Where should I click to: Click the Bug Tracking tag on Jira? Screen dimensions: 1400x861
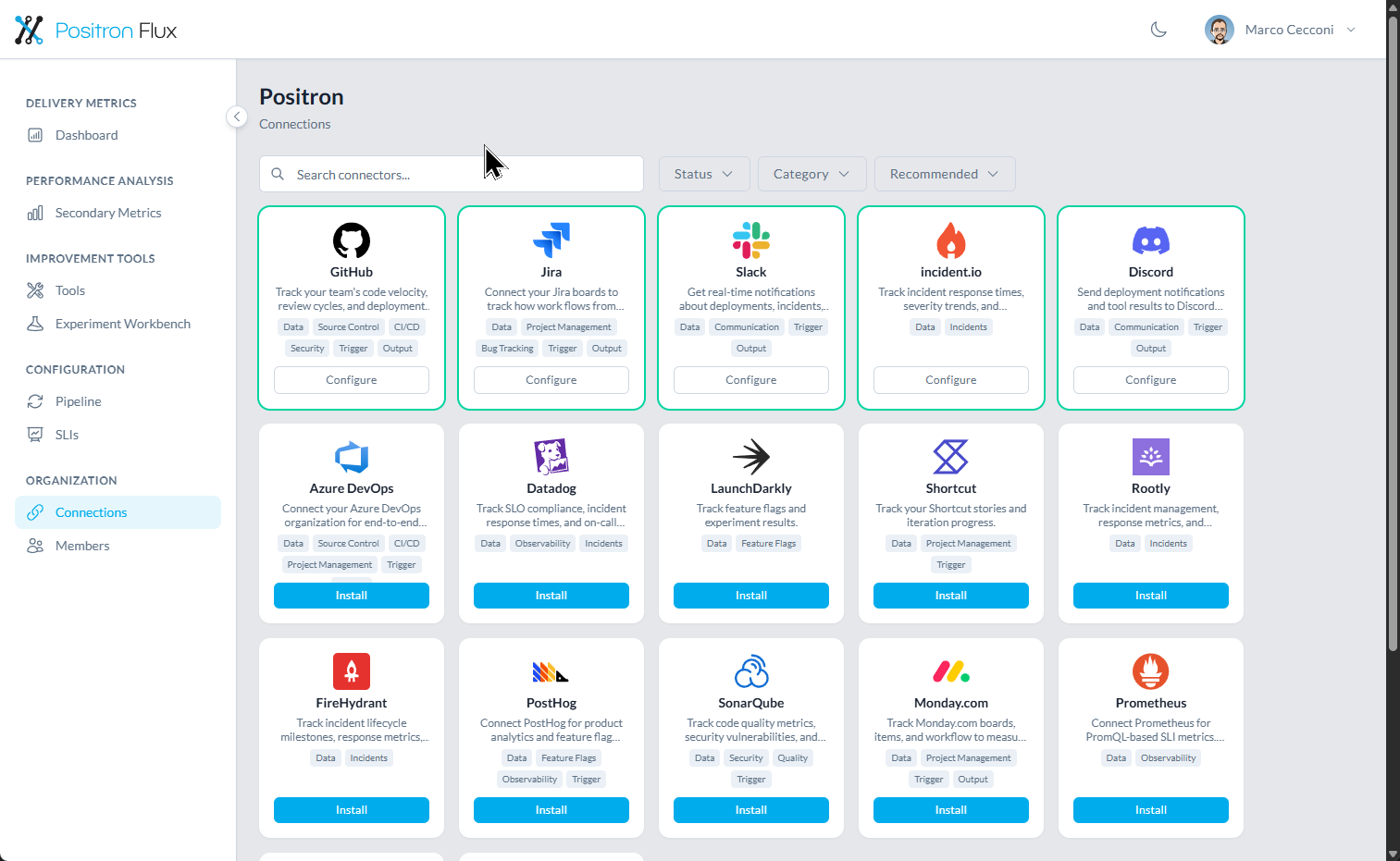coord(507,349)
